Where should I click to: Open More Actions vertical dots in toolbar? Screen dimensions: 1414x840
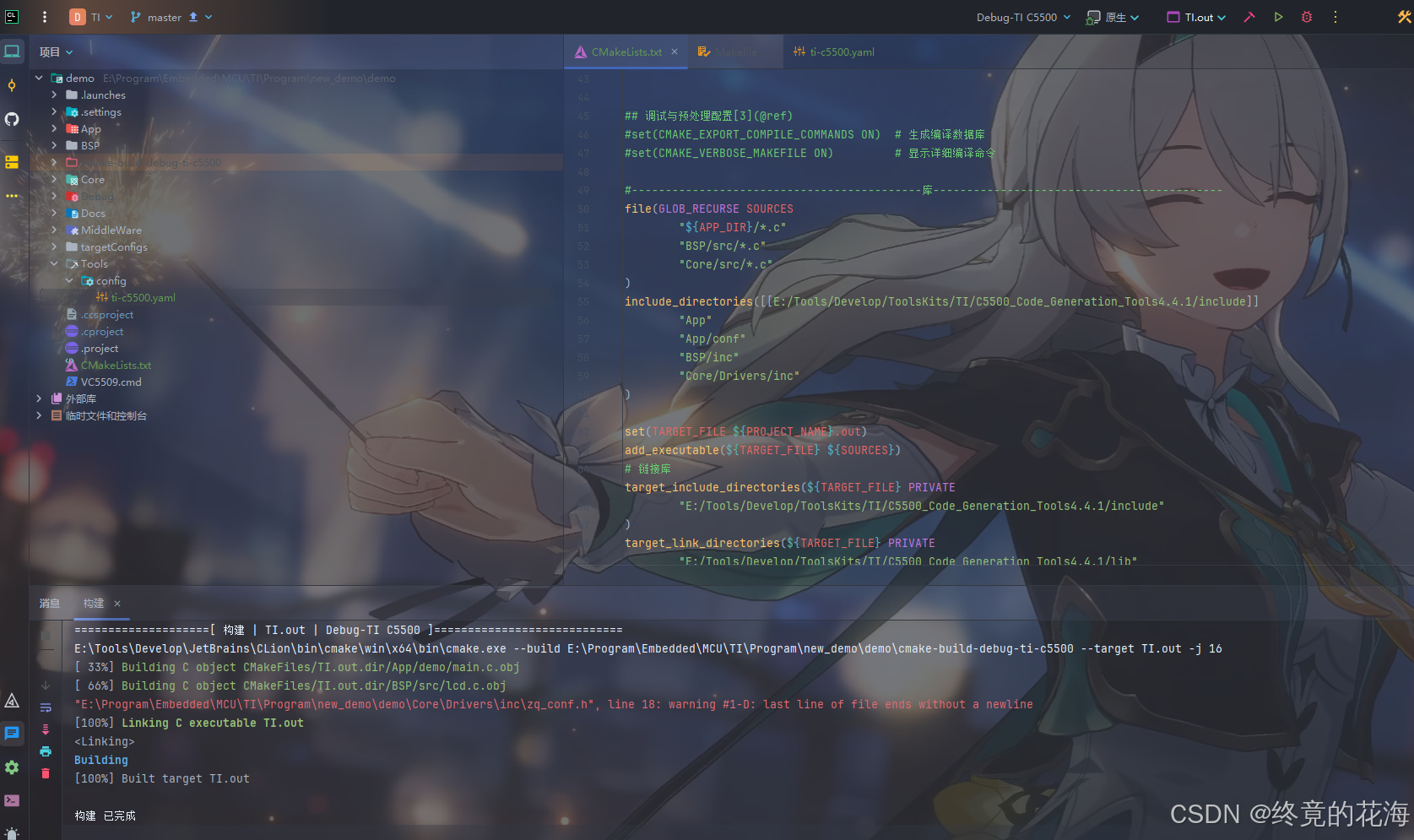1335,17
